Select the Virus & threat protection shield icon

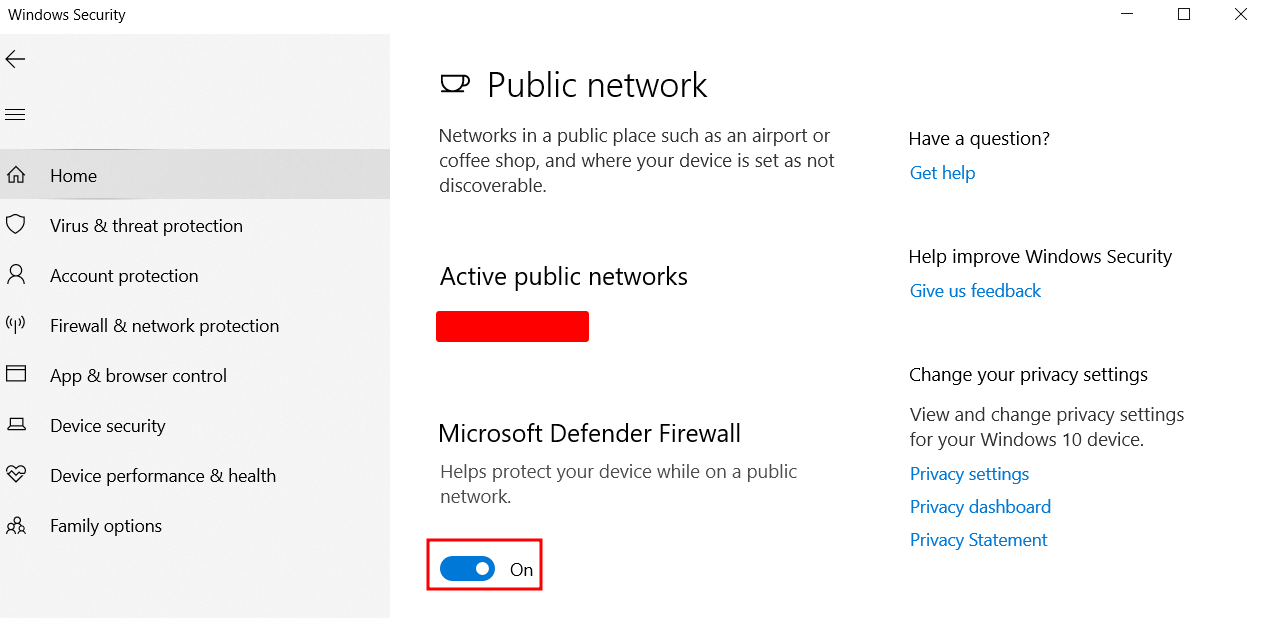[17, 225]
